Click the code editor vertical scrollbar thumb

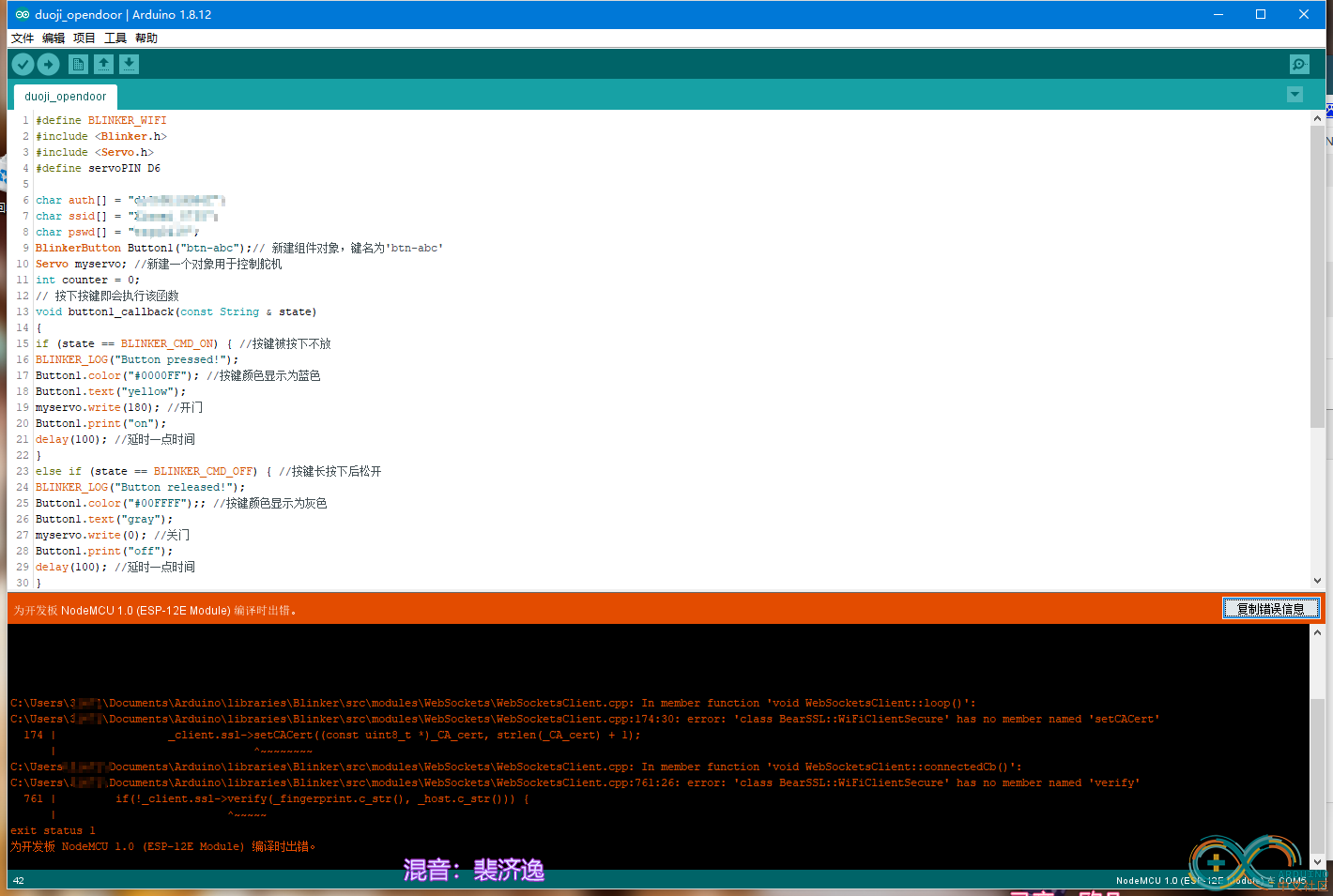[x=1317, y=277]
